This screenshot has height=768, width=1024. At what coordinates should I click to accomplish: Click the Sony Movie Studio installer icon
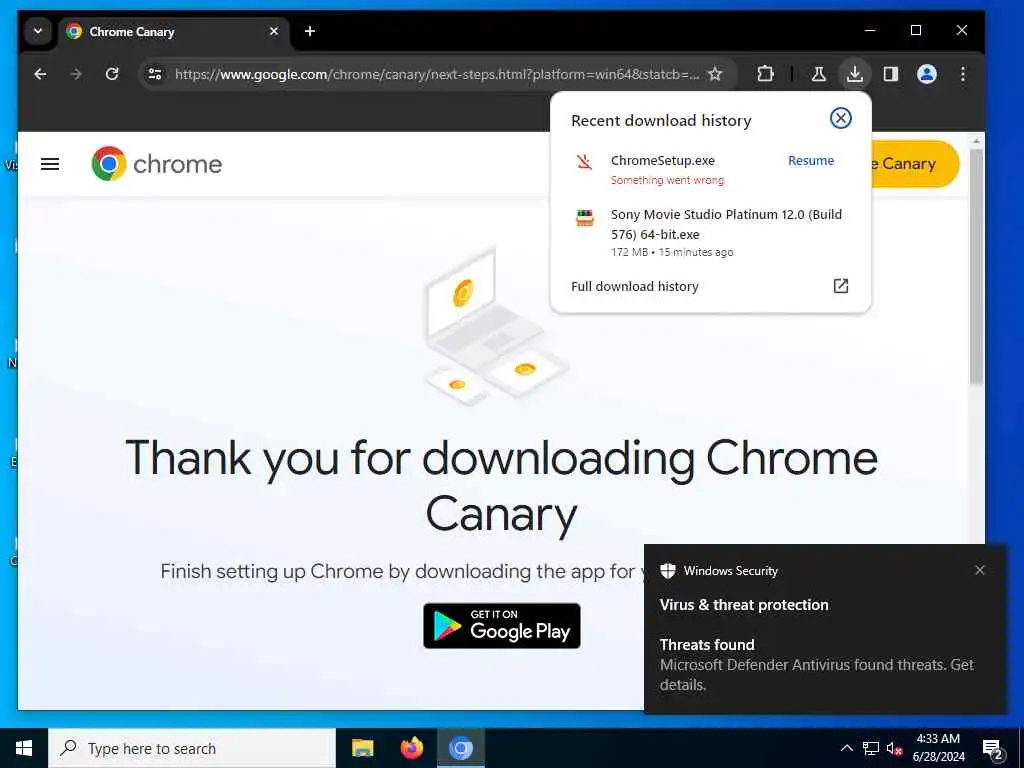[584, 218]
